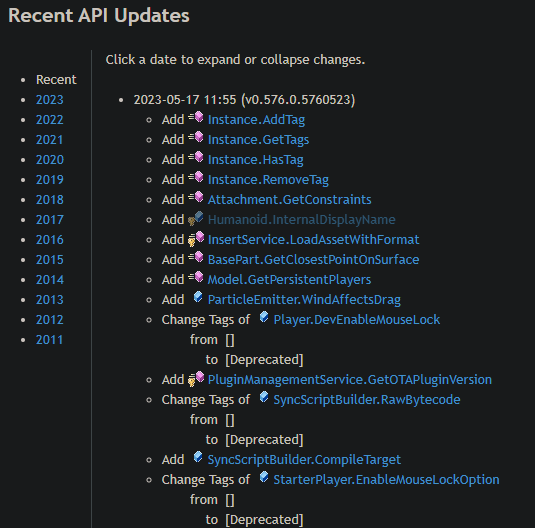Open the 2023 updates list
The image size is (535, 528).
click(50, 100)
